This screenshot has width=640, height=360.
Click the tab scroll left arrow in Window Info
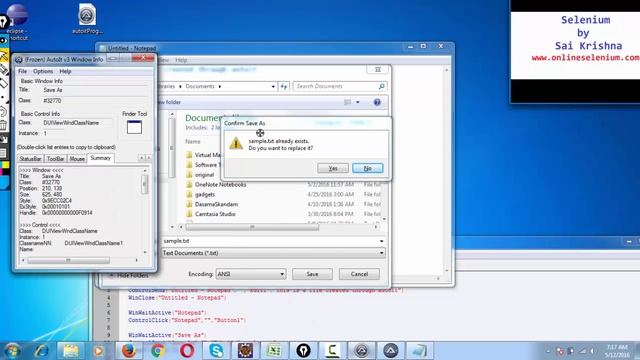click(141, 158)
